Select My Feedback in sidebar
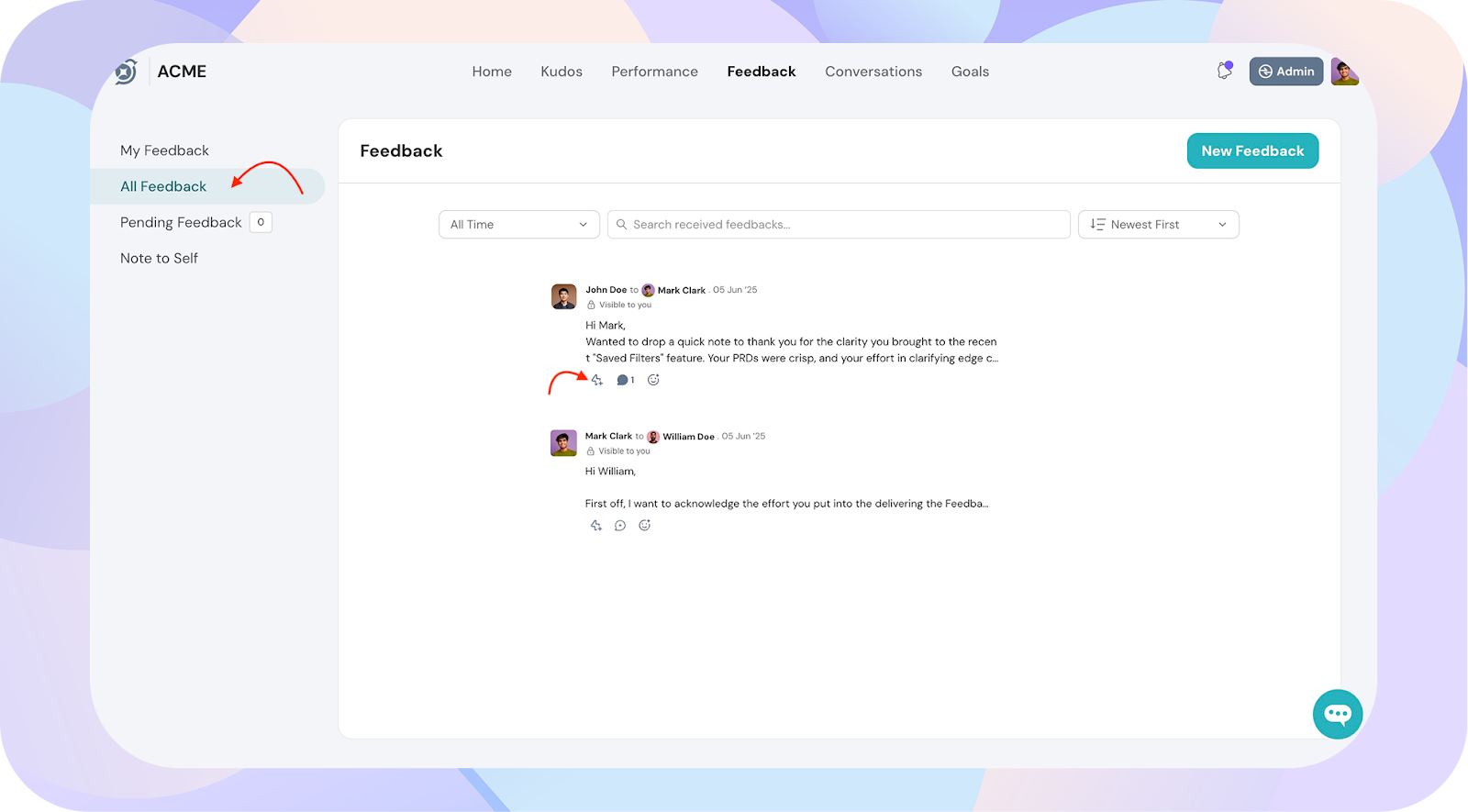The width and height of the screenshot is (1468, 812). 164,150
